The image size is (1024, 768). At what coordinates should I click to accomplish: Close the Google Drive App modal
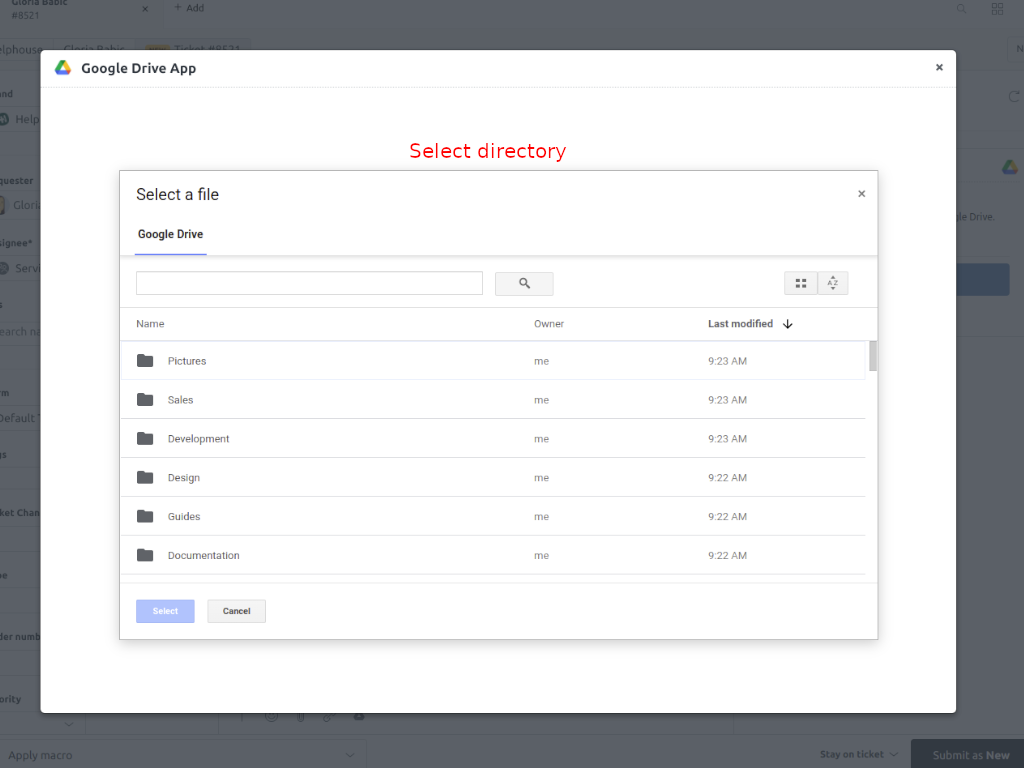(939, 68)
